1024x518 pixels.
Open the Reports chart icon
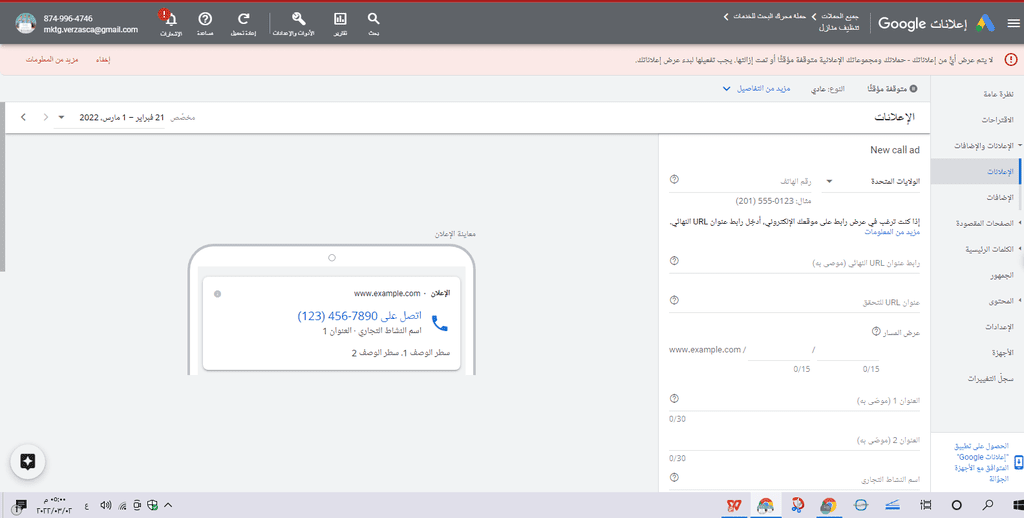point(340,23)
